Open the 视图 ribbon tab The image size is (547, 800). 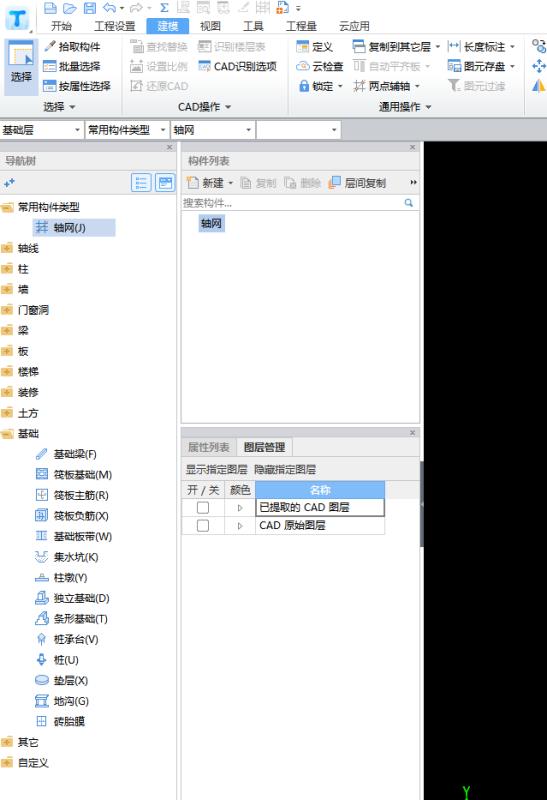tap(210, 26)
